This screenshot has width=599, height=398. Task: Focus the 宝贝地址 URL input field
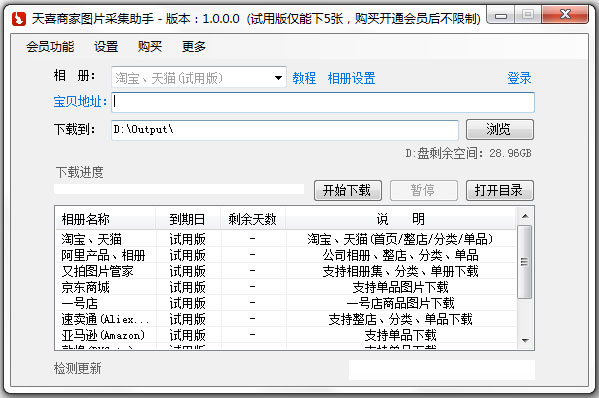point(323,102)
